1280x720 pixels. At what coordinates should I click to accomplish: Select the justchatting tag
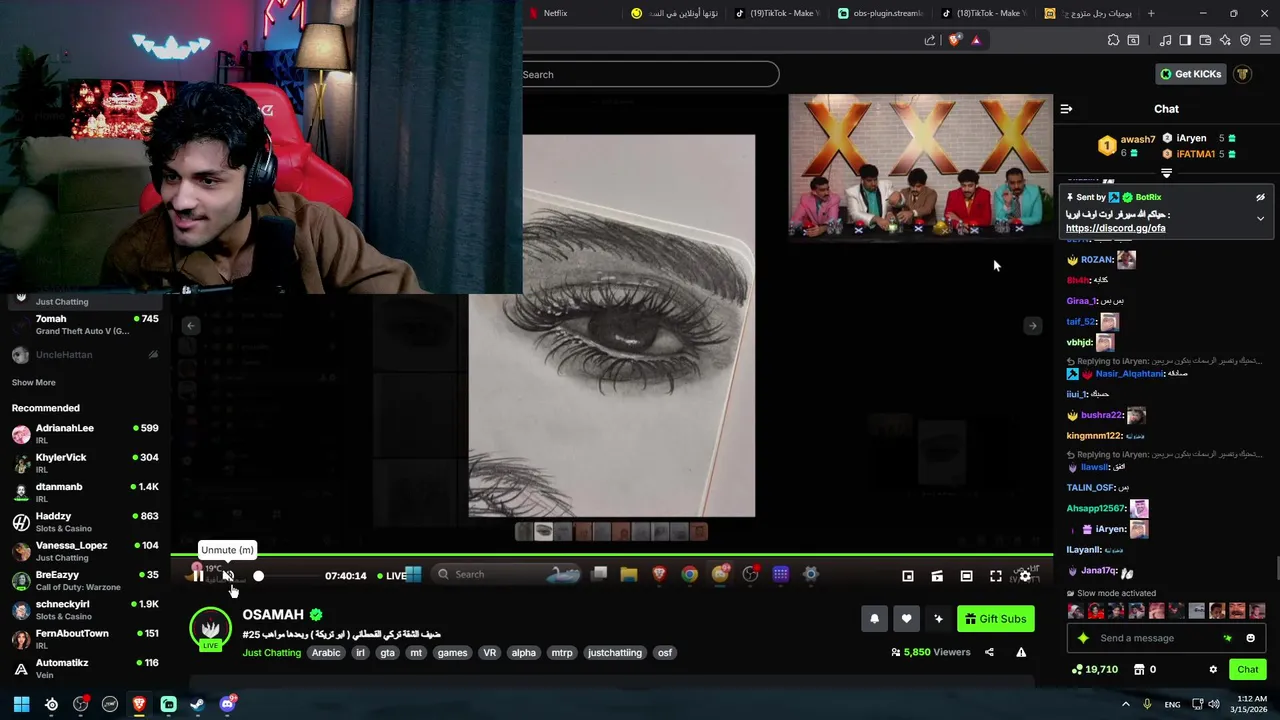point(614,653)
